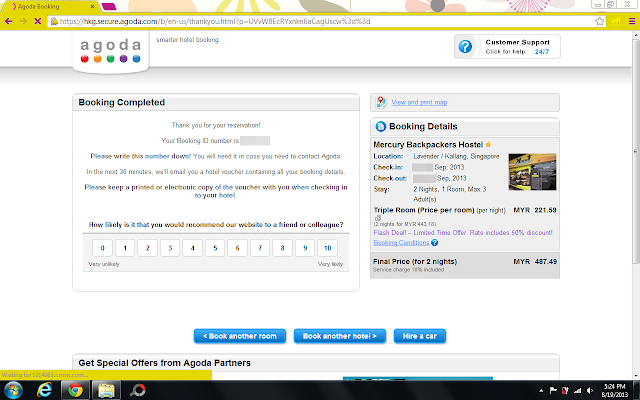
Task: Stop page loading with the X button
Action: (38, 21)
